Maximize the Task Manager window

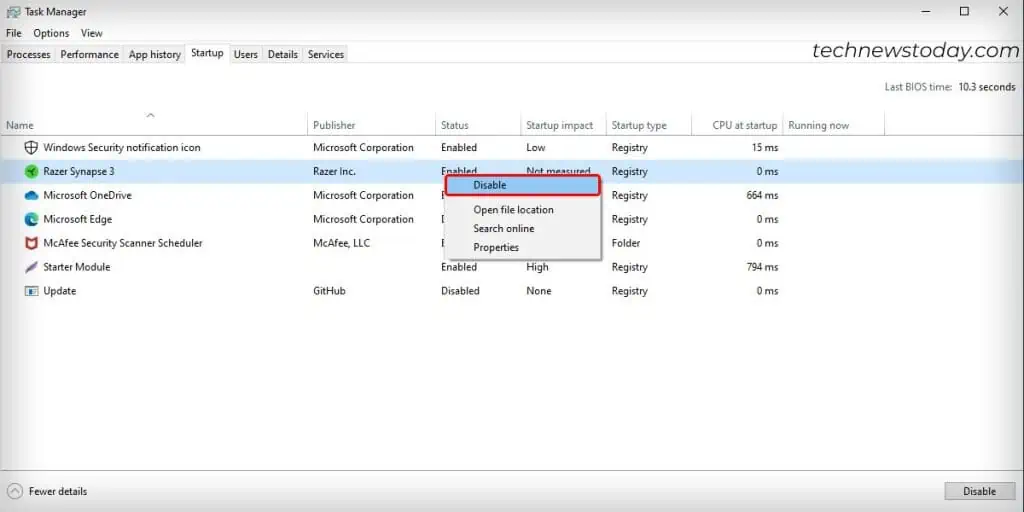pyautogui.click(x=964, y=11)
